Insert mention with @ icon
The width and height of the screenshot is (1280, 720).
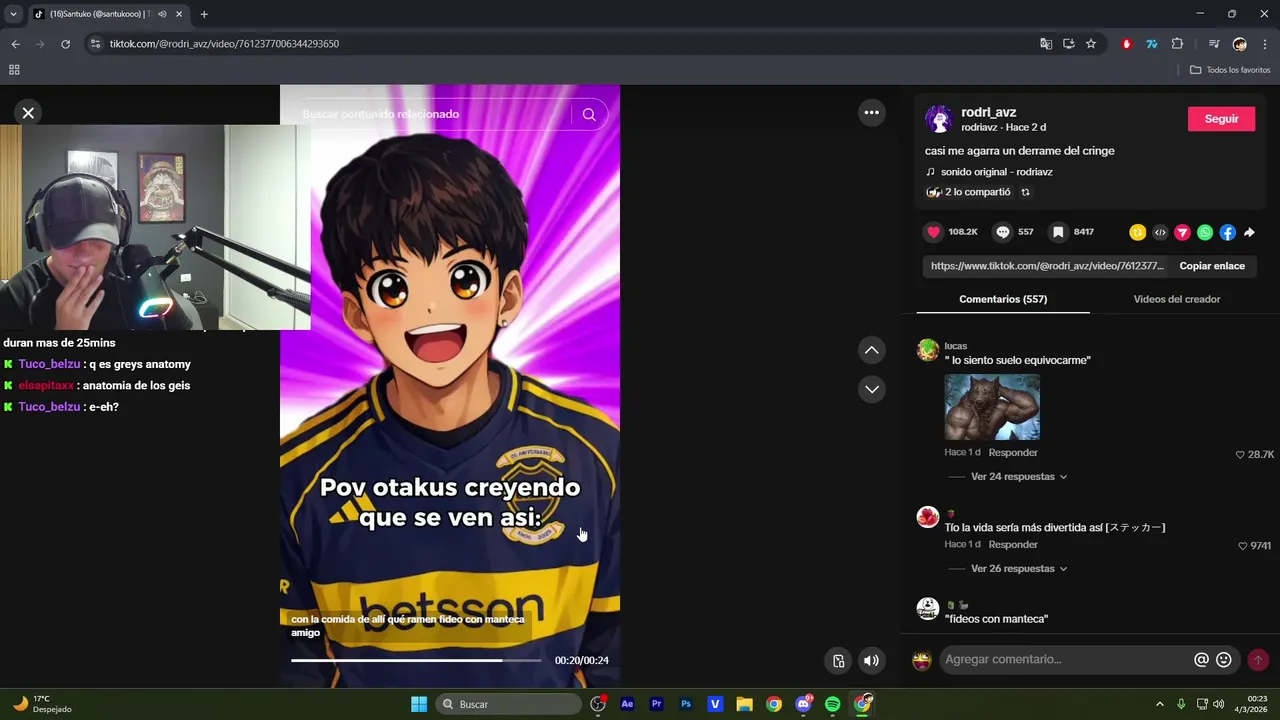point(1201,660)
